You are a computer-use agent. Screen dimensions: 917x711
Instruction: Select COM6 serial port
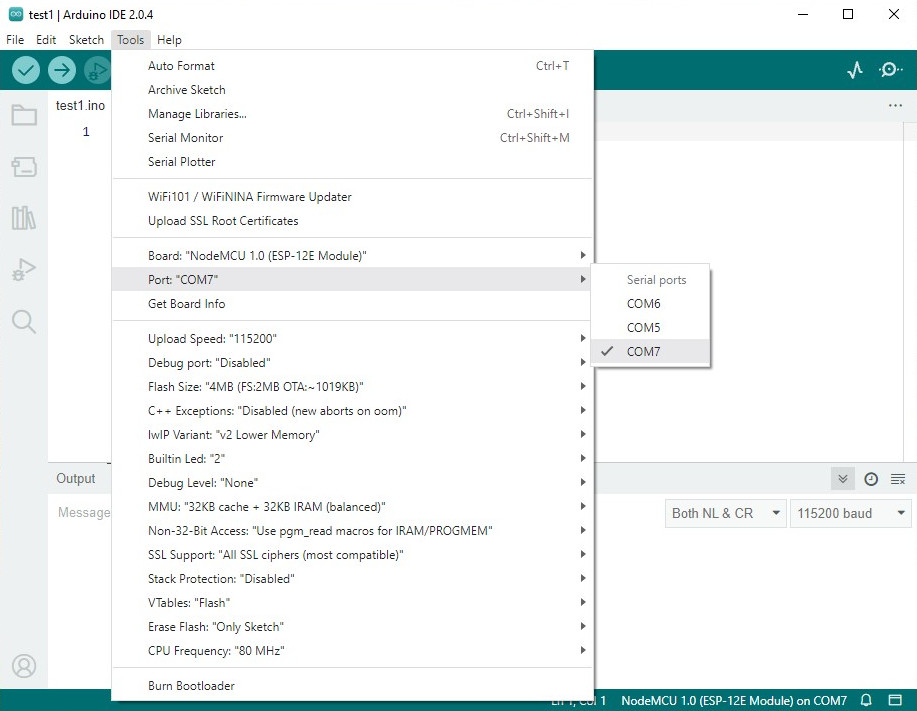[644, 304]
